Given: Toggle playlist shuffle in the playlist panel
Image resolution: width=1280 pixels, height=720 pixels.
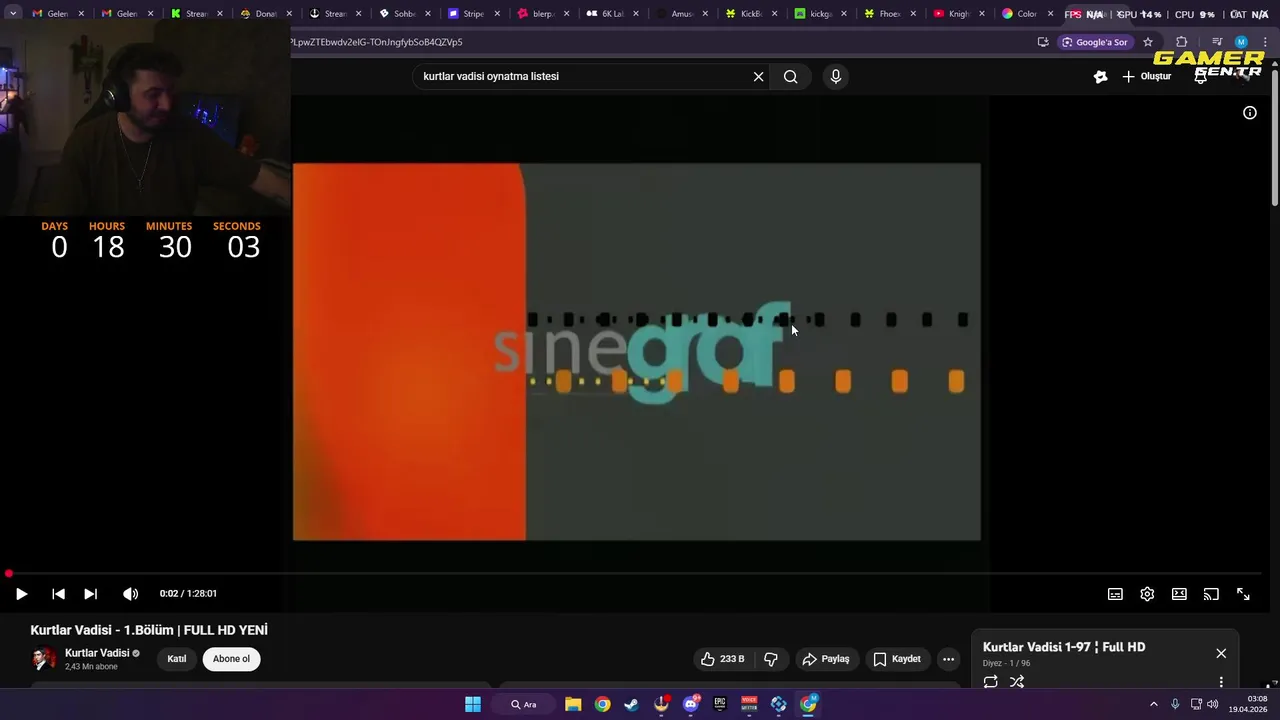Looking at the screenshot, I should coord(1017,682).
